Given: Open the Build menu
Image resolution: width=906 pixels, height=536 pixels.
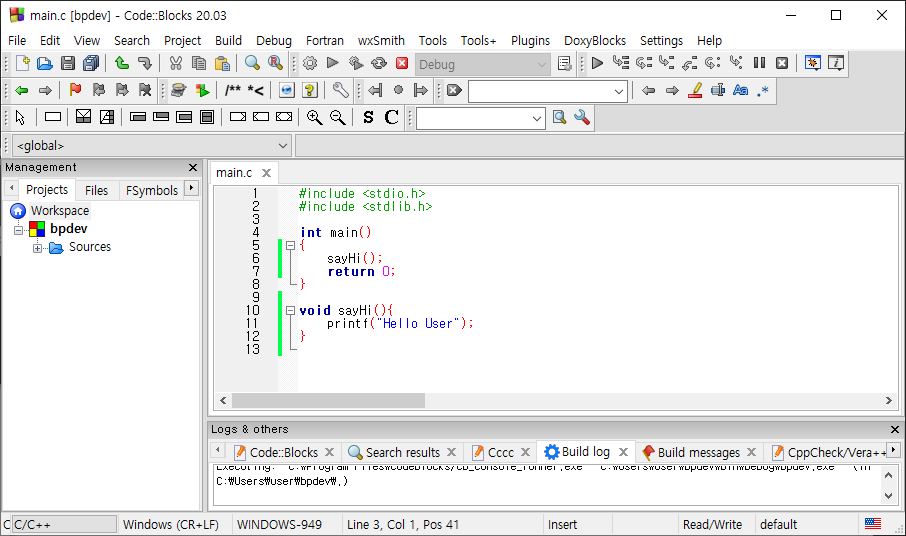Looking at the screenshot, I should [x=228, y=40].
